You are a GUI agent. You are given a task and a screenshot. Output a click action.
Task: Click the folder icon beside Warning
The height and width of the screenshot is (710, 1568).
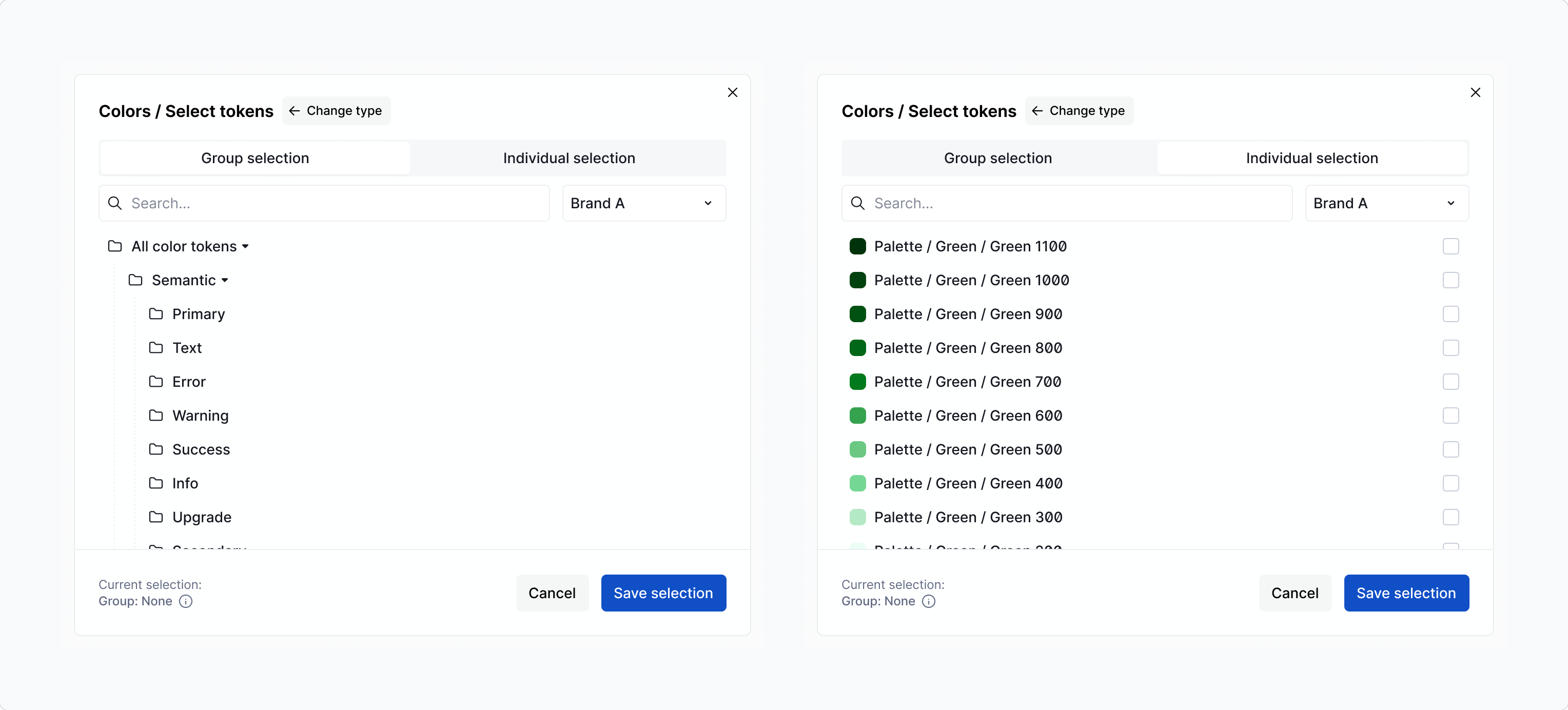point(156,416)
